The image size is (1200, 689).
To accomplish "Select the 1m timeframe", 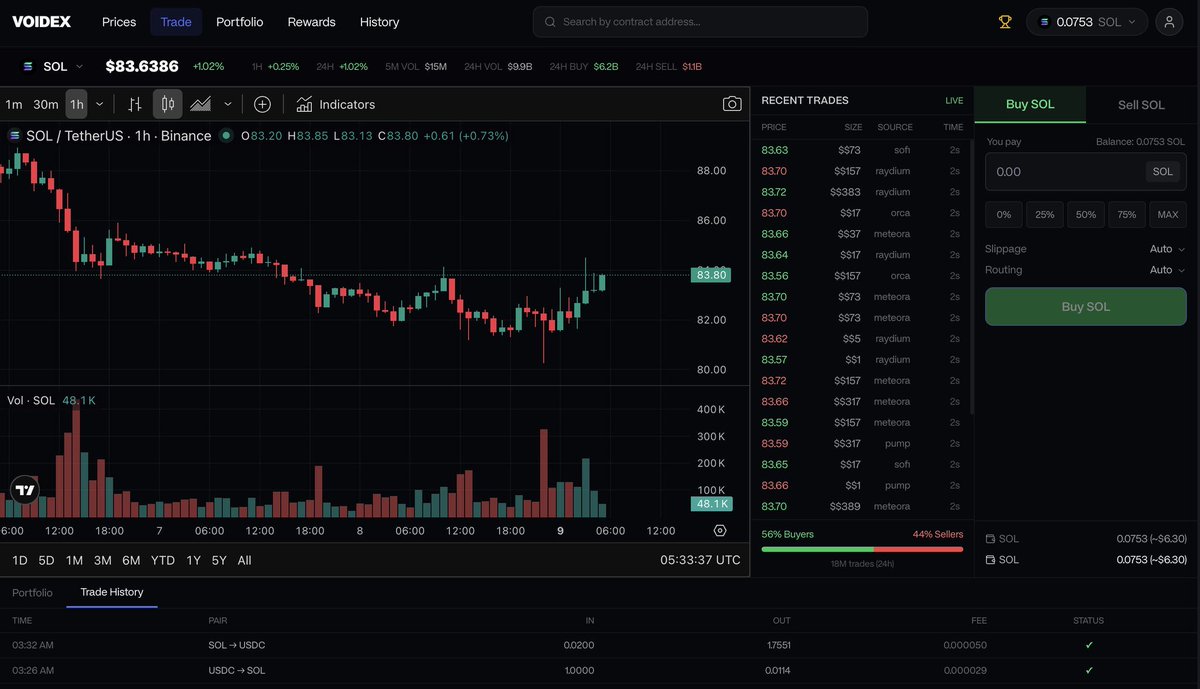I will 14,104.
